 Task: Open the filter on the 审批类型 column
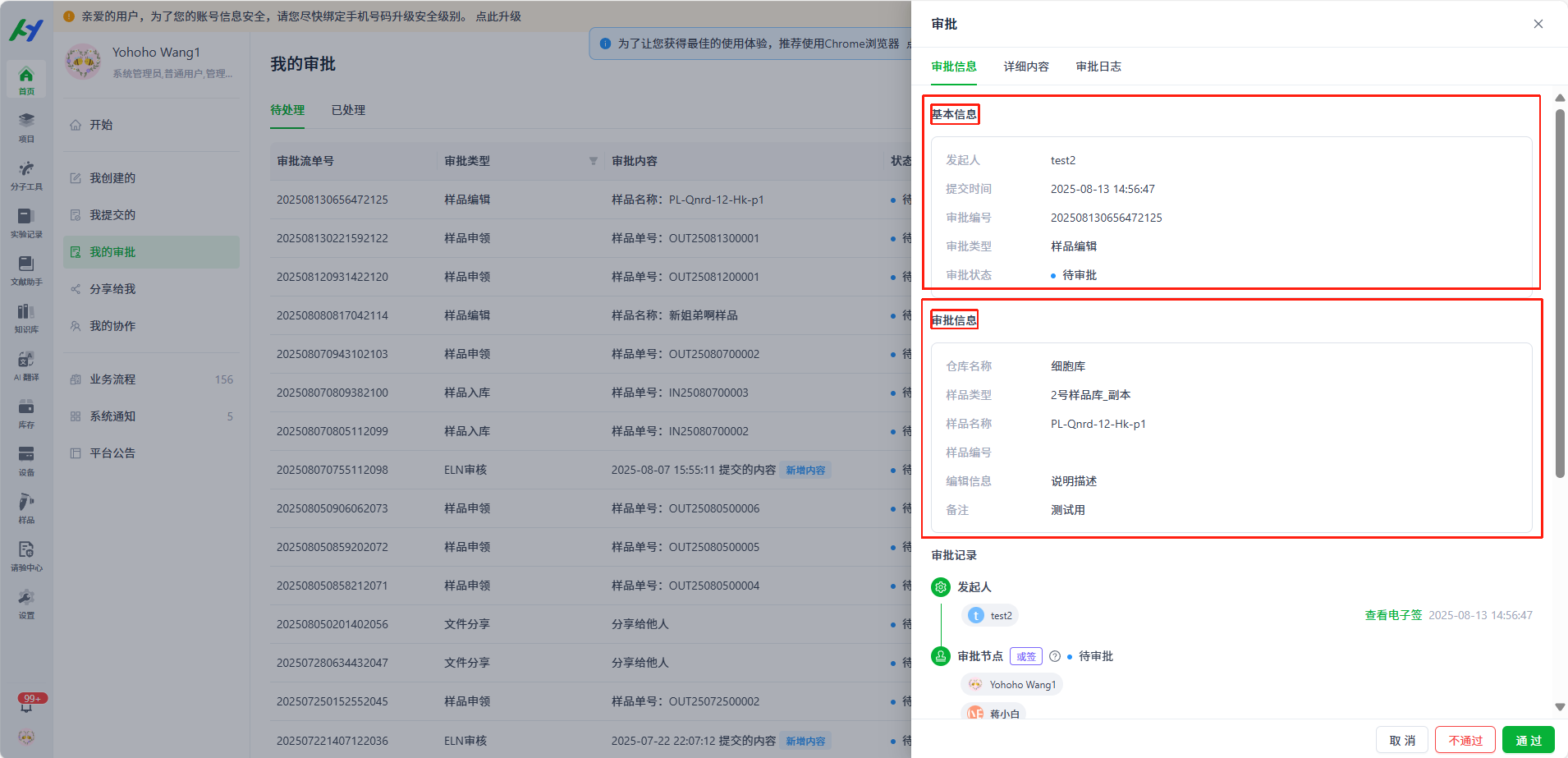(594, 161)
